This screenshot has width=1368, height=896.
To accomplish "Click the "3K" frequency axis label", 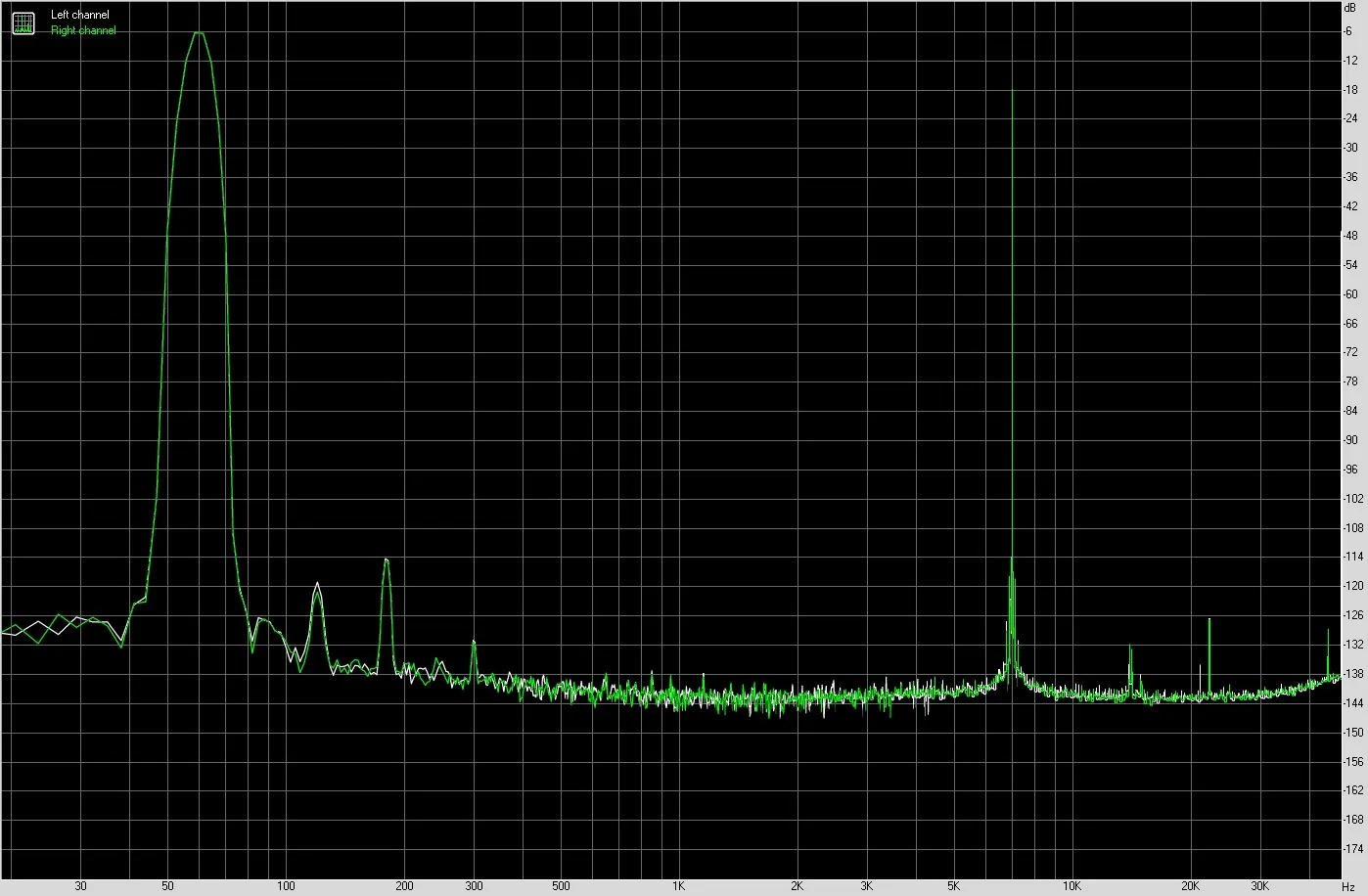I will coord(867,886).
